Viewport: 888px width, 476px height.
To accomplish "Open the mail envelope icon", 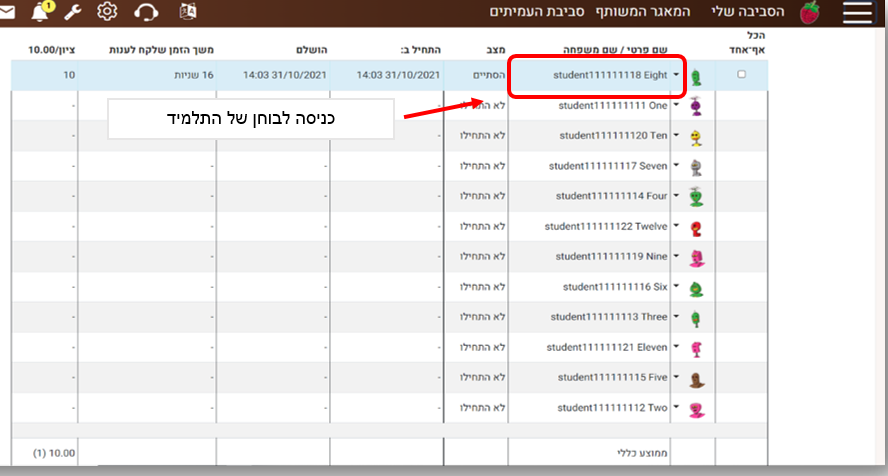I will [7, 12].
